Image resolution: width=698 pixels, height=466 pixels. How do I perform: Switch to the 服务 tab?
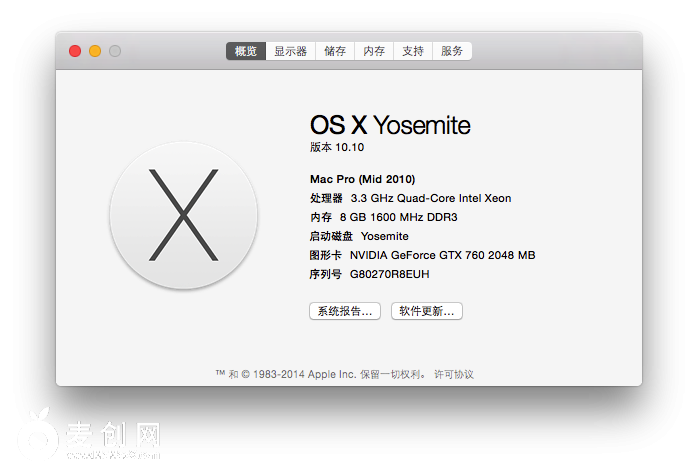click(x=452, y=51)
